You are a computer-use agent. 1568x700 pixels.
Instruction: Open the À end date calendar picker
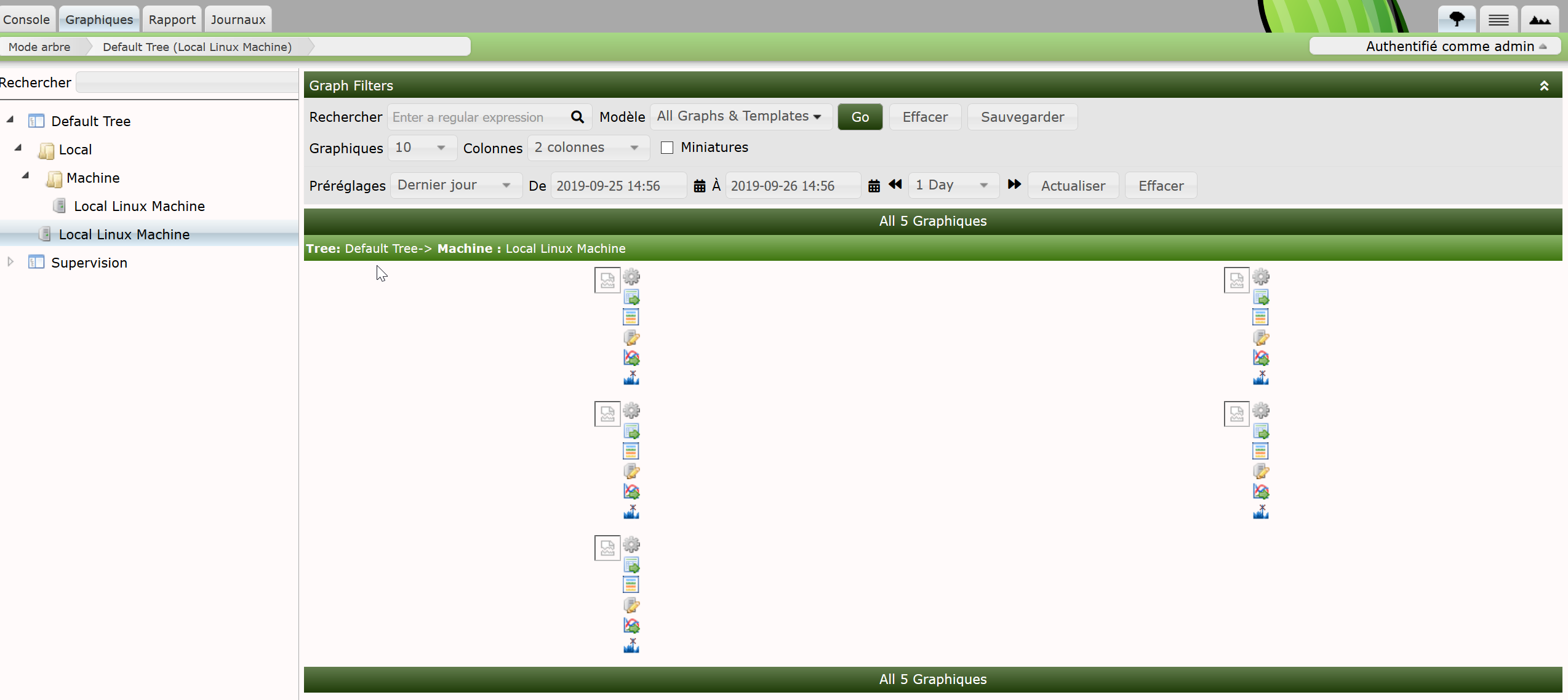coord(874,186)
